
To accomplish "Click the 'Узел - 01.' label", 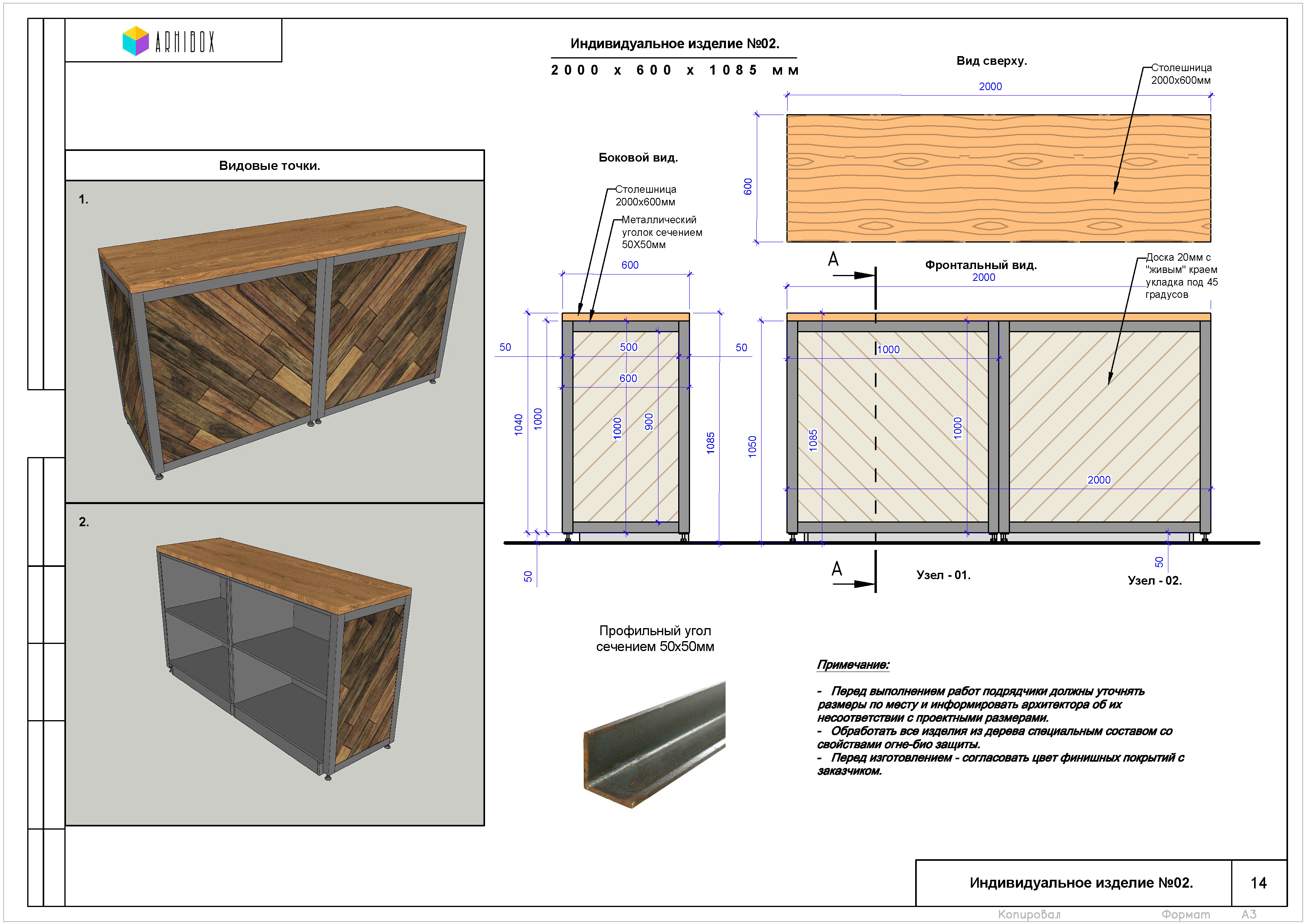I will (943, 575).
